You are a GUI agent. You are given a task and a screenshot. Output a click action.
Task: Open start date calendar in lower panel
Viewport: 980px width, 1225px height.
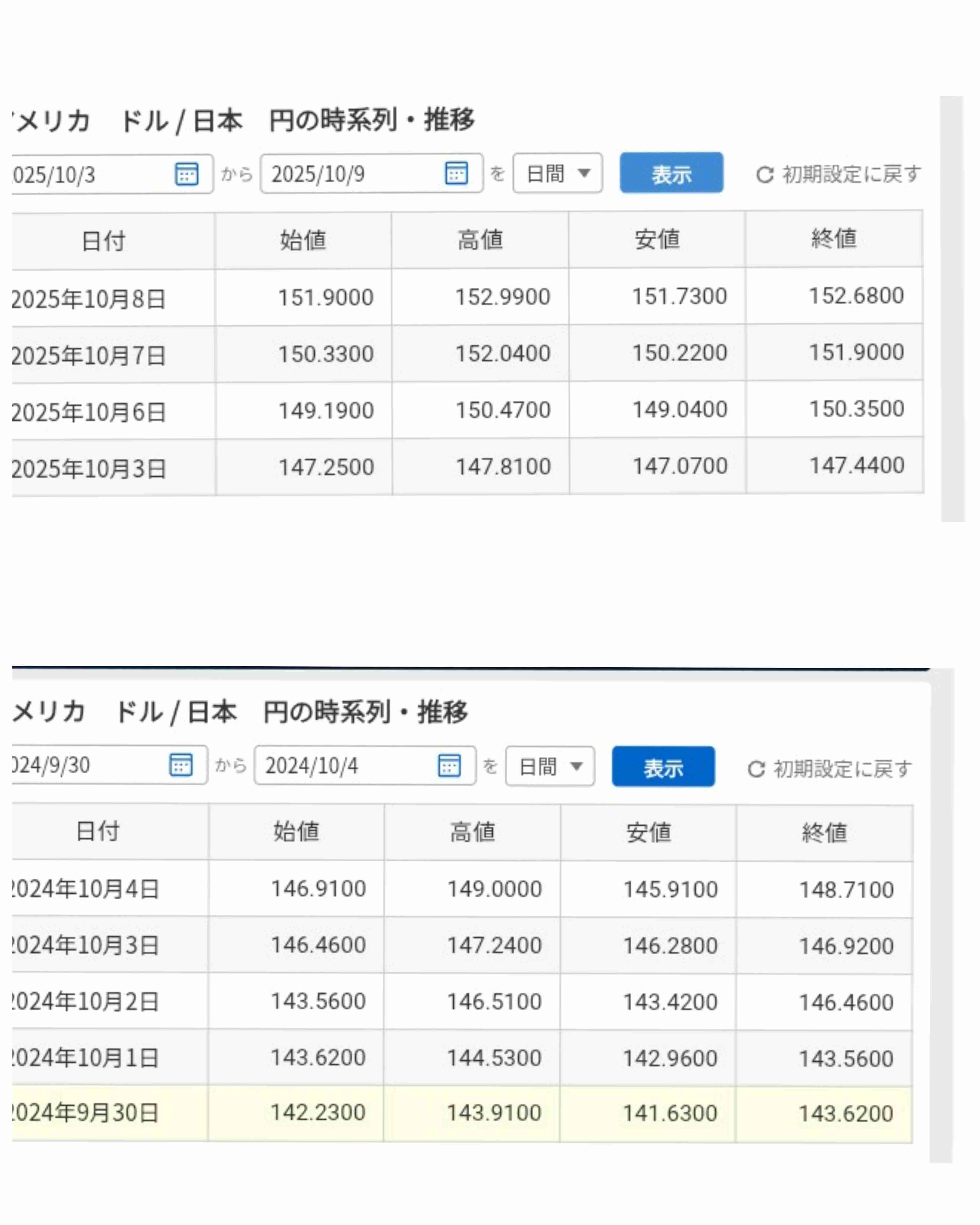point(181,765)
